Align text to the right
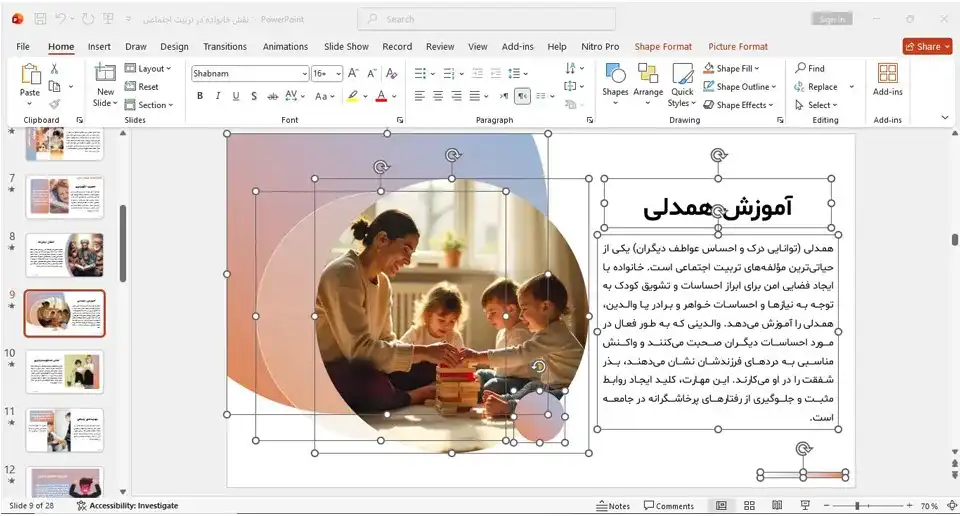The width and height of the screenshot is (960, 516). tap(456, 96)
